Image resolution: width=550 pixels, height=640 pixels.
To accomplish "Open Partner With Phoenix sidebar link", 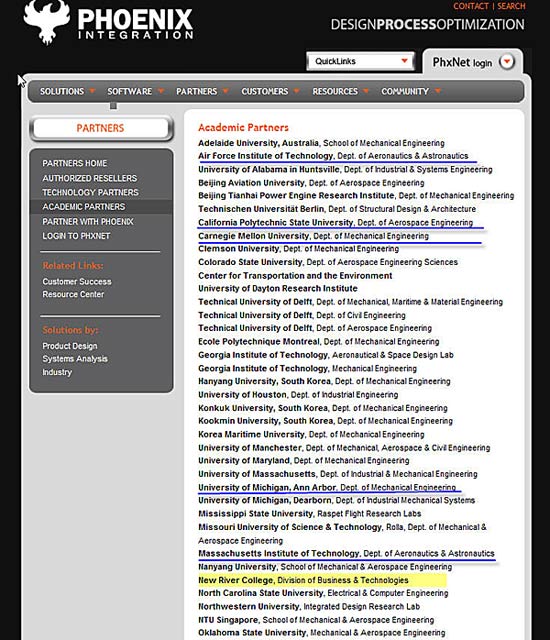I will coord(88,222).
